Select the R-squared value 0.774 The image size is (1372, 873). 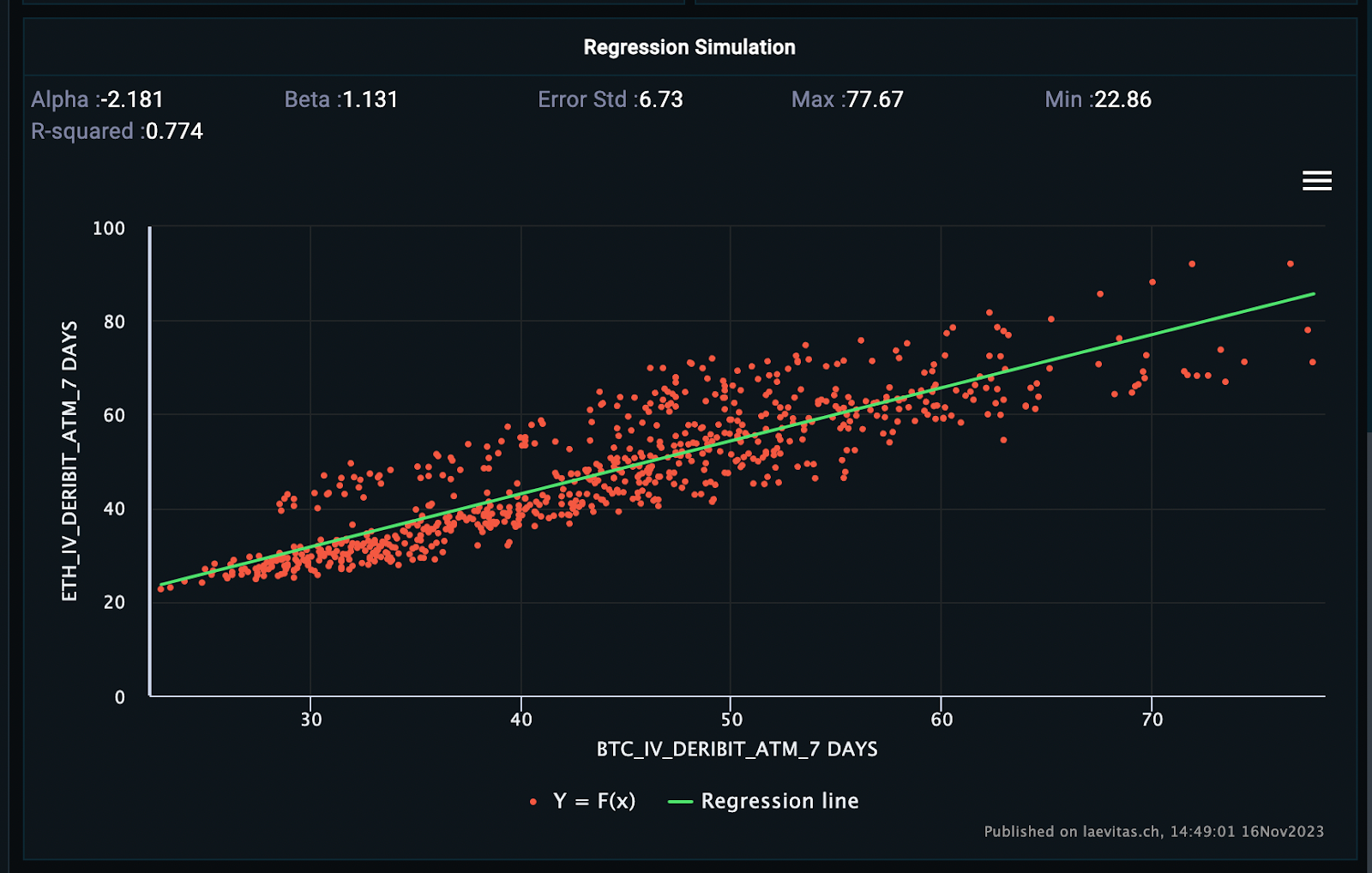174,131
